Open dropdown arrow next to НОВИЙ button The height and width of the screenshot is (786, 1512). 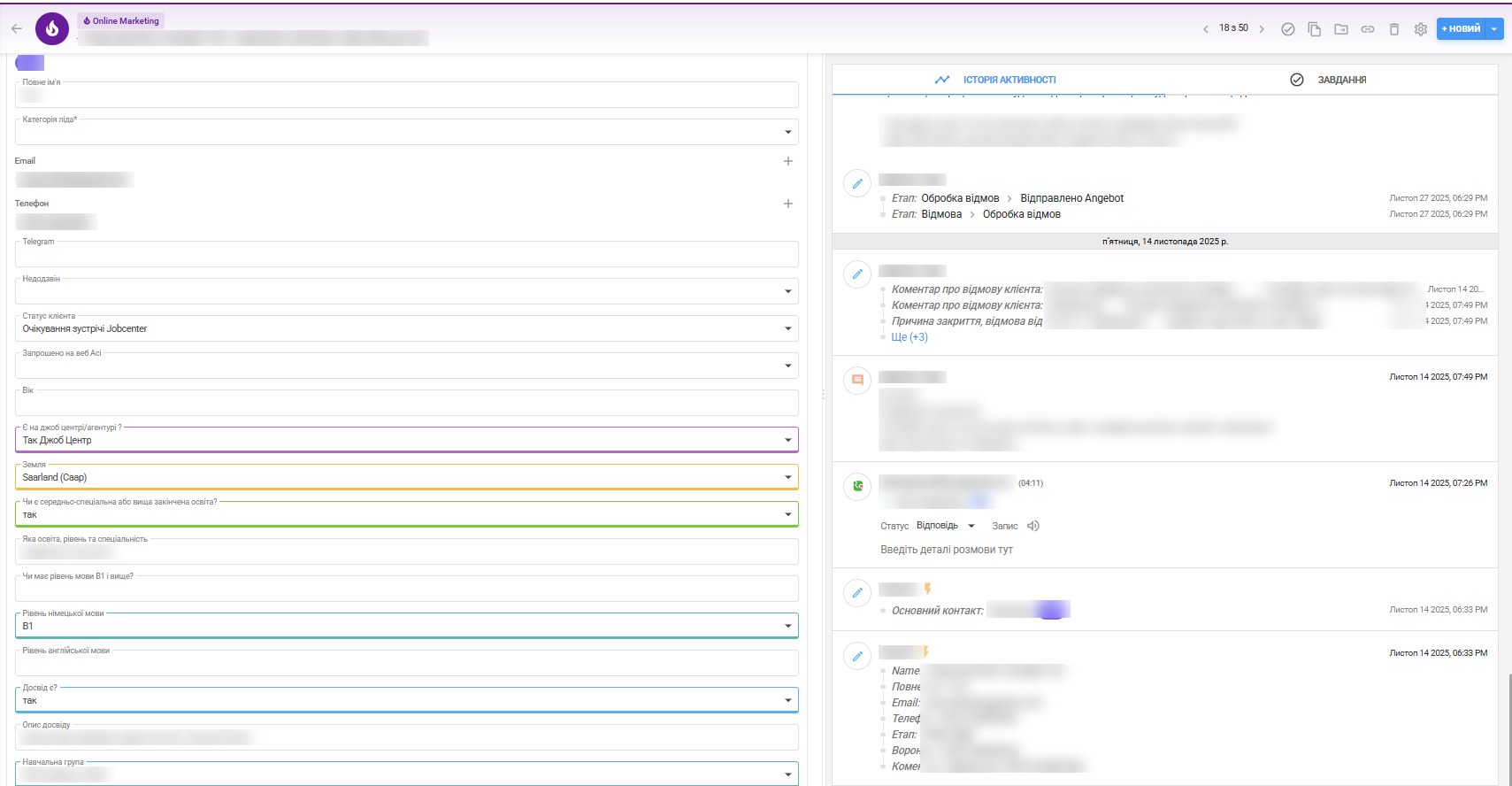click(x=1494, y=29)
